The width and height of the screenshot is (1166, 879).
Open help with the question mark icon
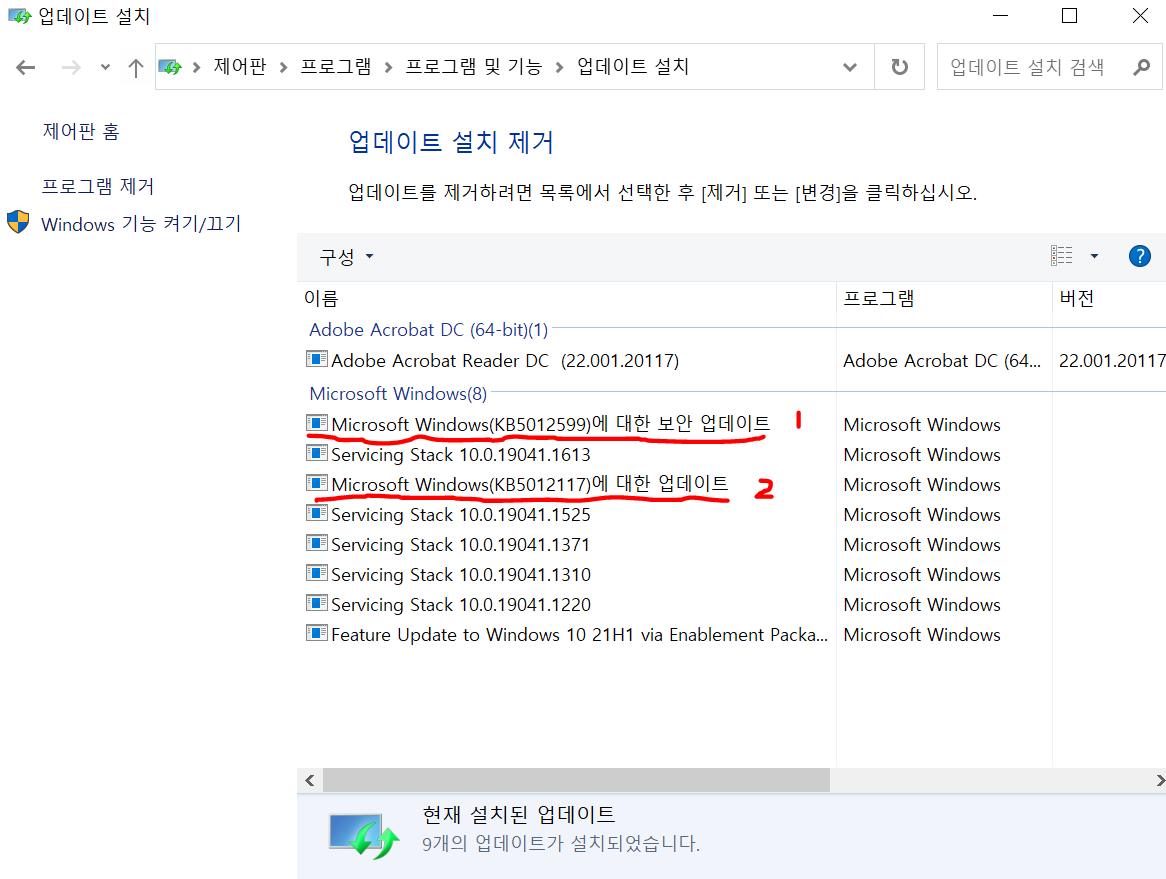pos(1139,256)
